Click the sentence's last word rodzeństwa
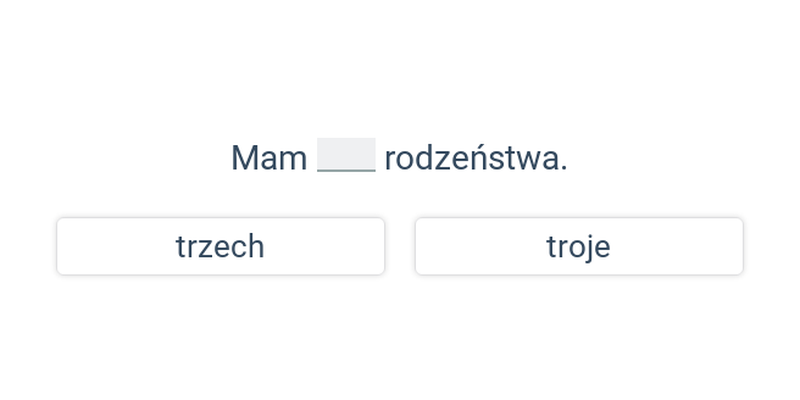Screen dimensions: 800x400 tap(476, 158)
